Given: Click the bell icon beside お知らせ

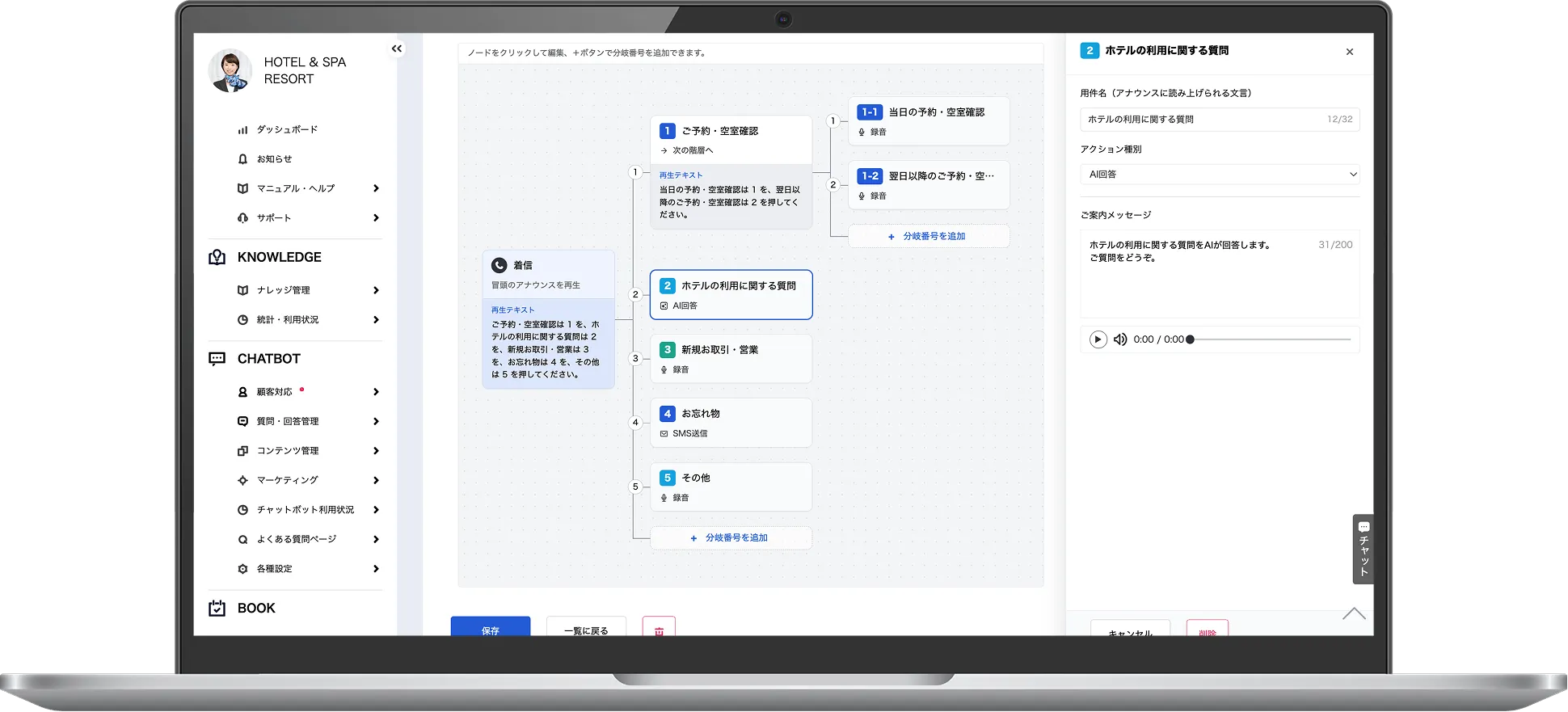Looking at the screenshot, I should click(x=242, y=159).
